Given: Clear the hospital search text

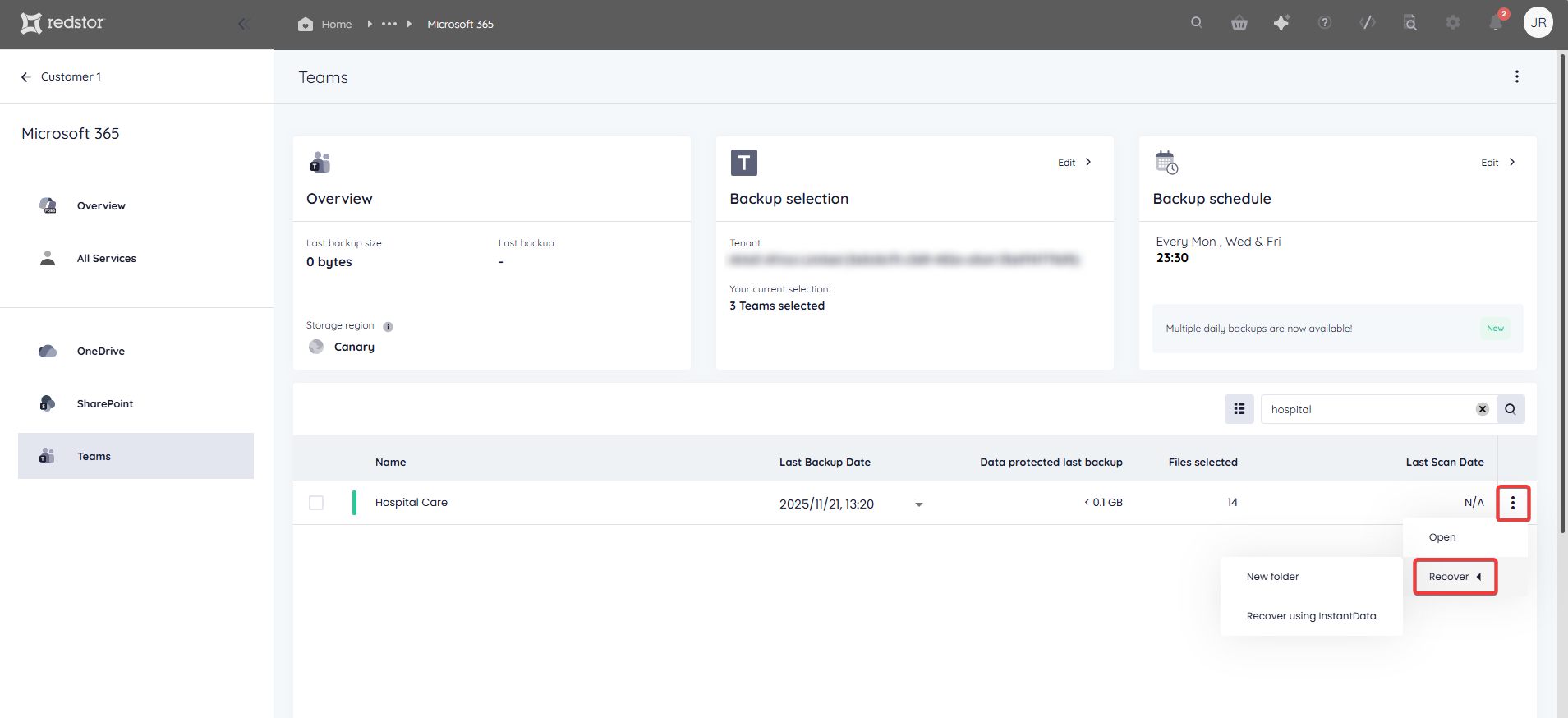Looking at the screenshot, I should (x=1483, y=409).
